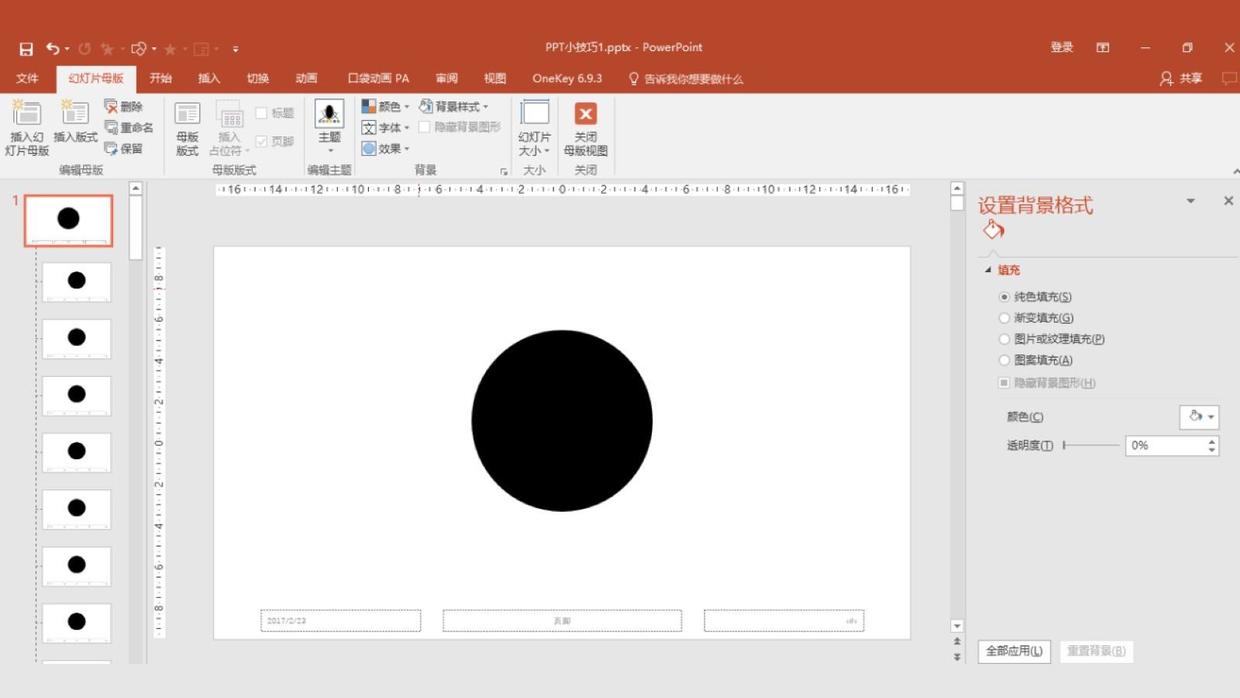Click the Master Layout icon

tap(187, 115)
